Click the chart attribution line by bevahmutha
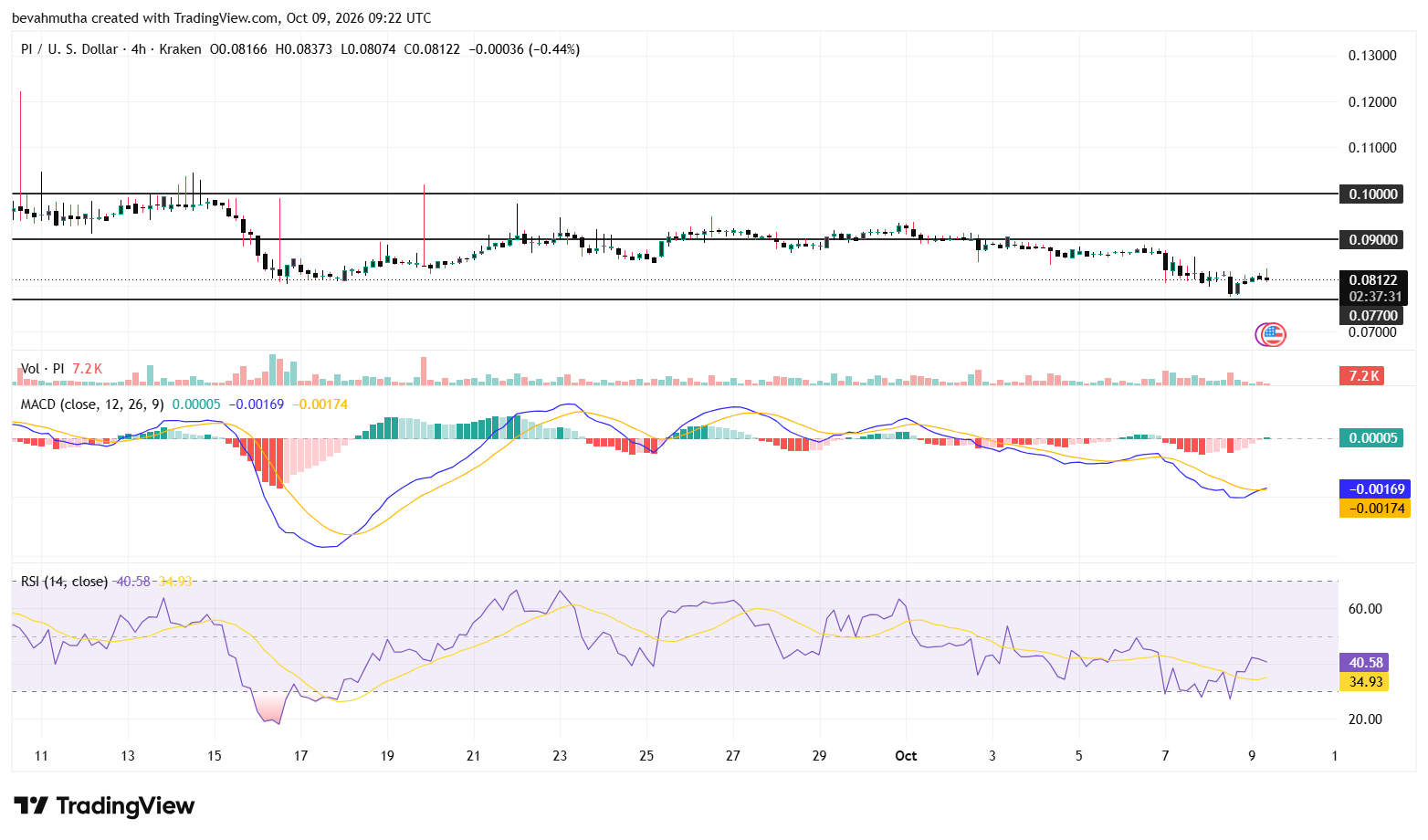 222,18
